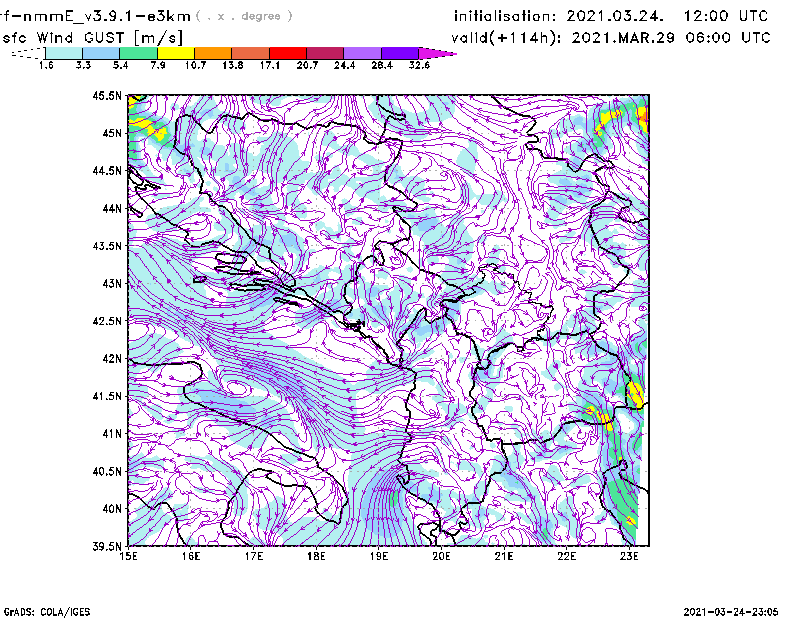Click the '42N' latitude label
The image size is (800, 618).
coord(112,359)
